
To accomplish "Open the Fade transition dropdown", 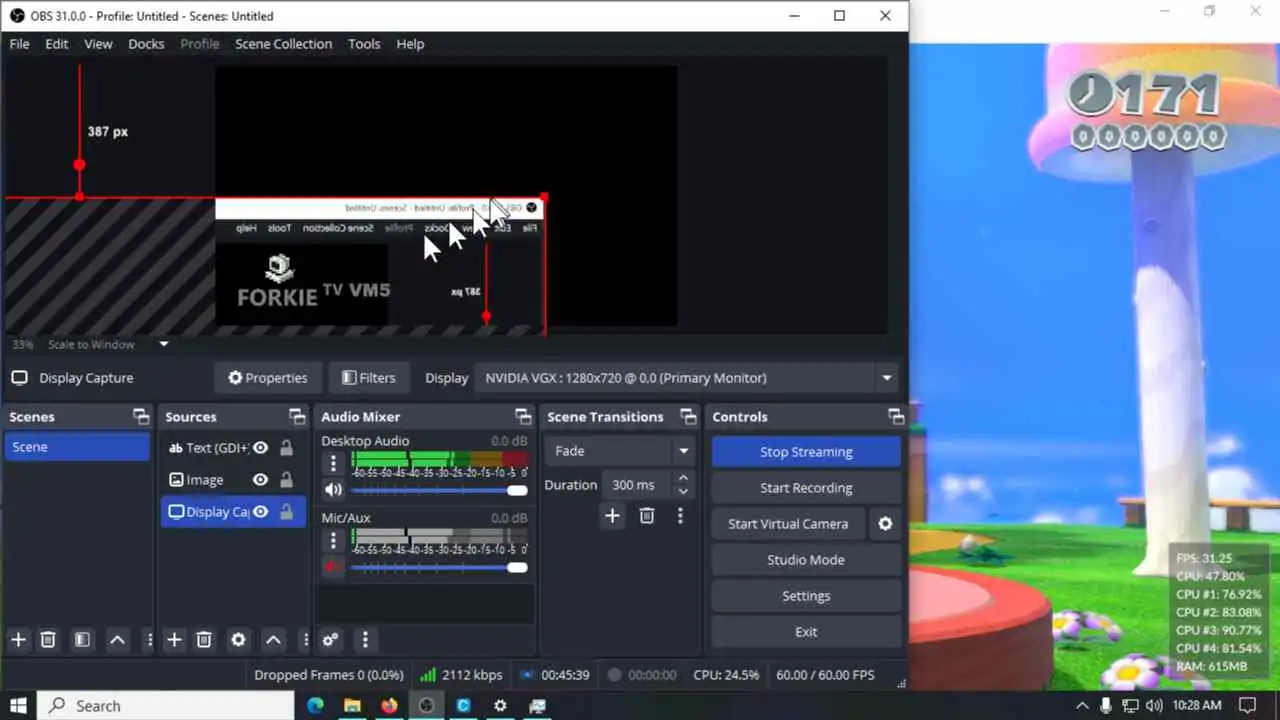I will click(x=619, y=451).
